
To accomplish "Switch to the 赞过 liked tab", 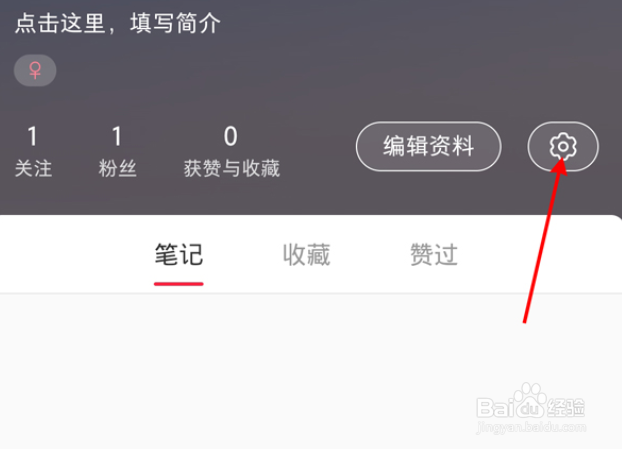I will 434,254.
